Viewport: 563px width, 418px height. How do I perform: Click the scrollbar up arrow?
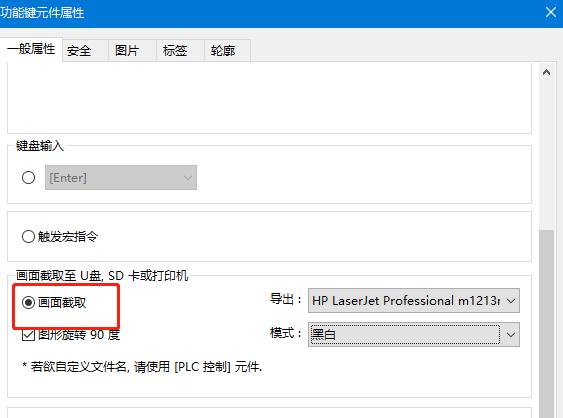[546, 73]
